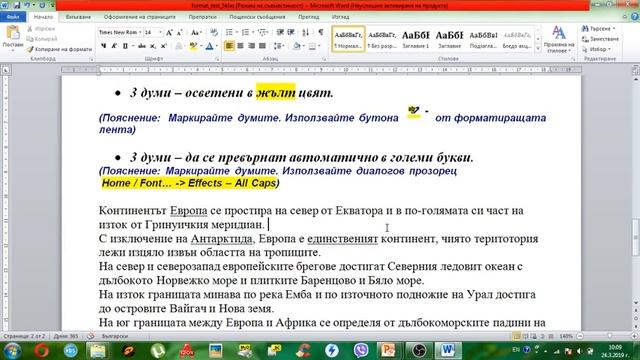Click the vertical scrollbar thumb
Image resolution: width=640 pixels, height=360 pixels.
[x=636, y=238]
